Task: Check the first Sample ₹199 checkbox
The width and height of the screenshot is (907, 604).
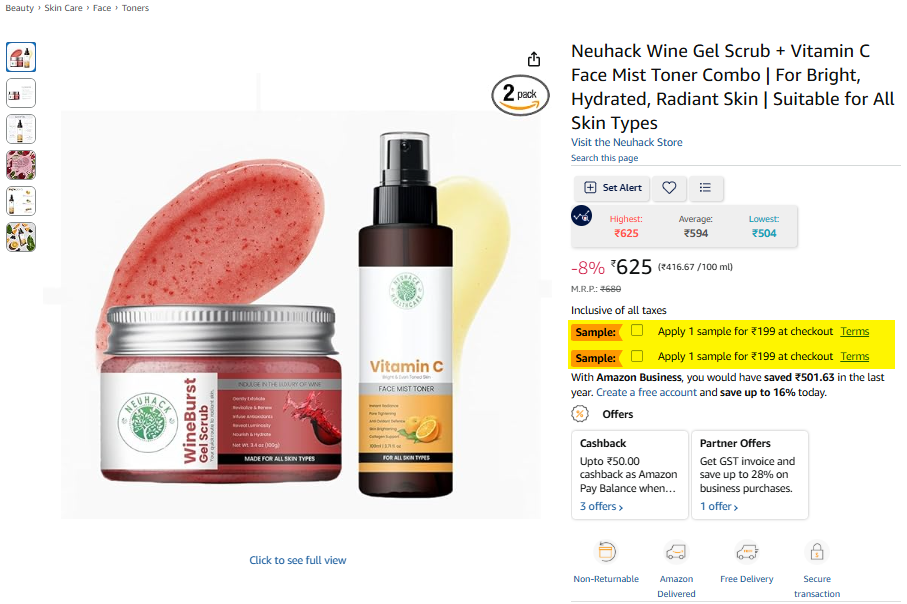Action: (637, 330)
